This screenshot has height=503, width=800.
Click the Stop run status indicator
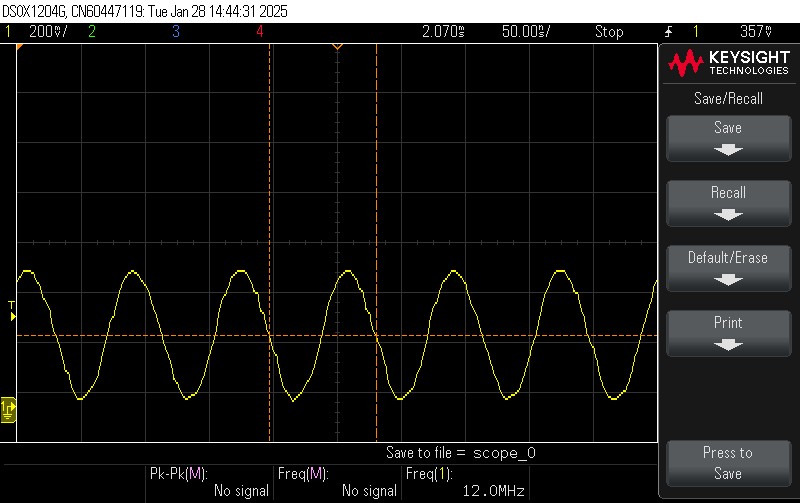(609, 32)
